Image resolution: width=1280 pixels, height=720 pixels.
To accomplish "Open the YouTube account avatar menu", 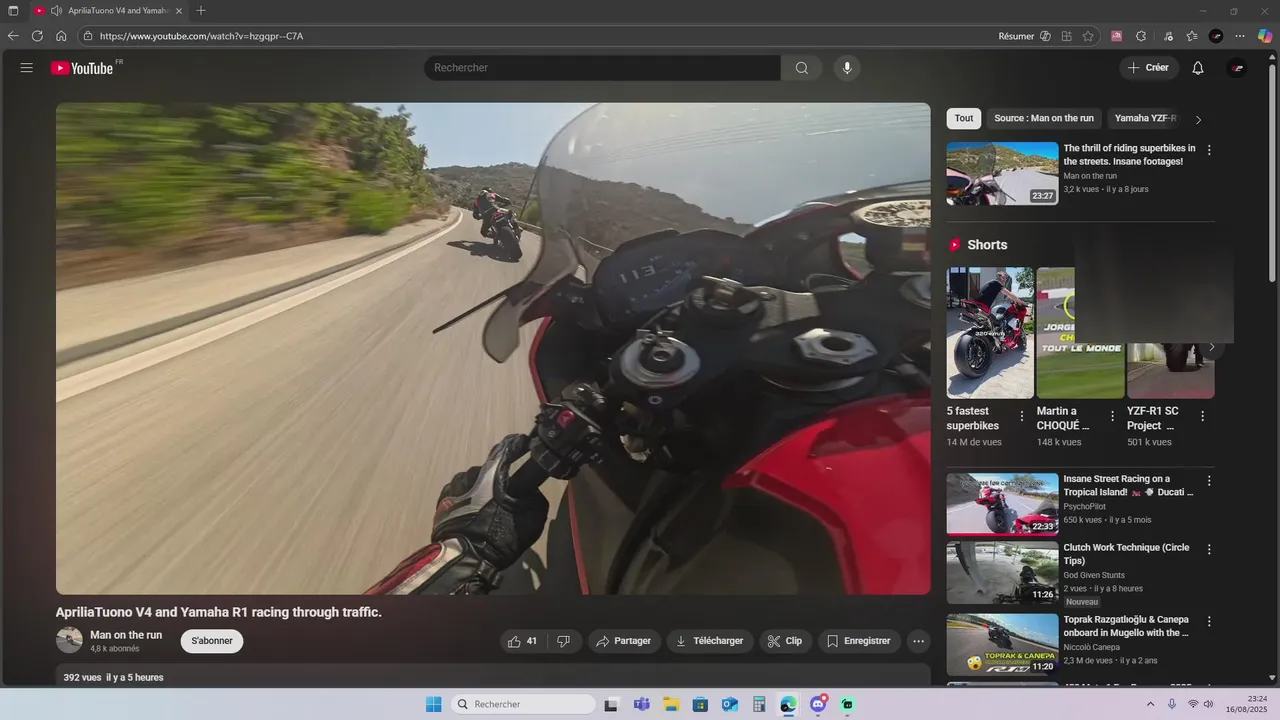I will click(x=1237, y=68).
